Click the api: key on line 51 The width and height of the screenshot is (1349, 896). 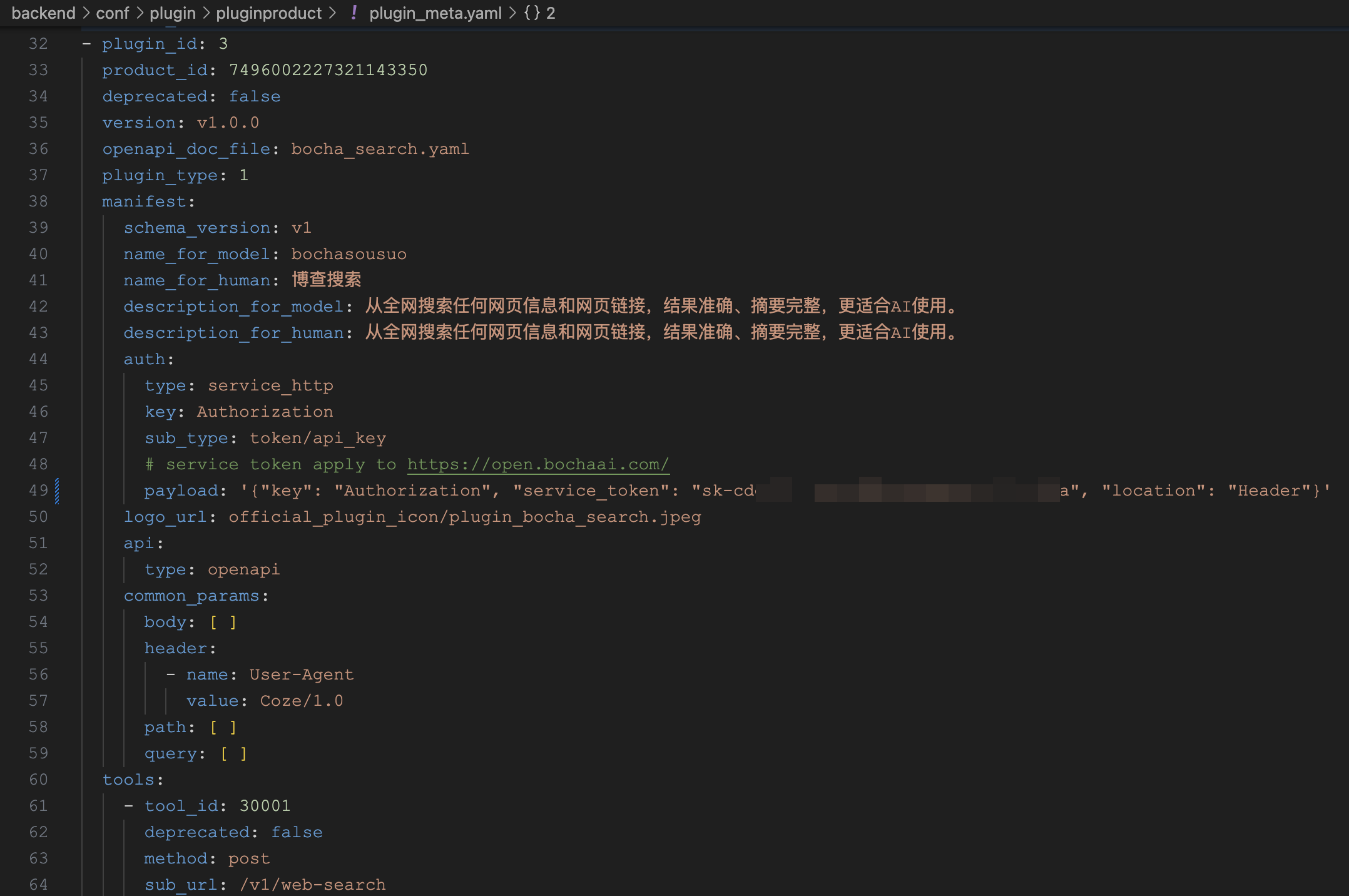pos(144,543)
